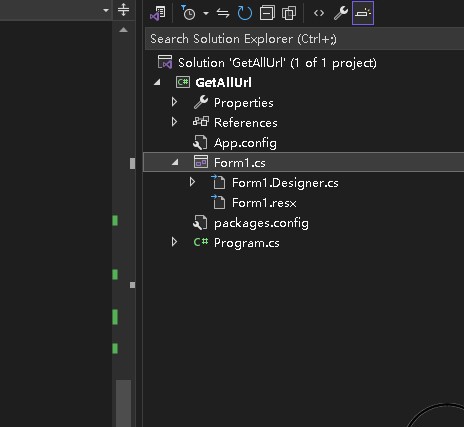
Task: Collapse the Form1.cs node
Action: coord(175,162)
